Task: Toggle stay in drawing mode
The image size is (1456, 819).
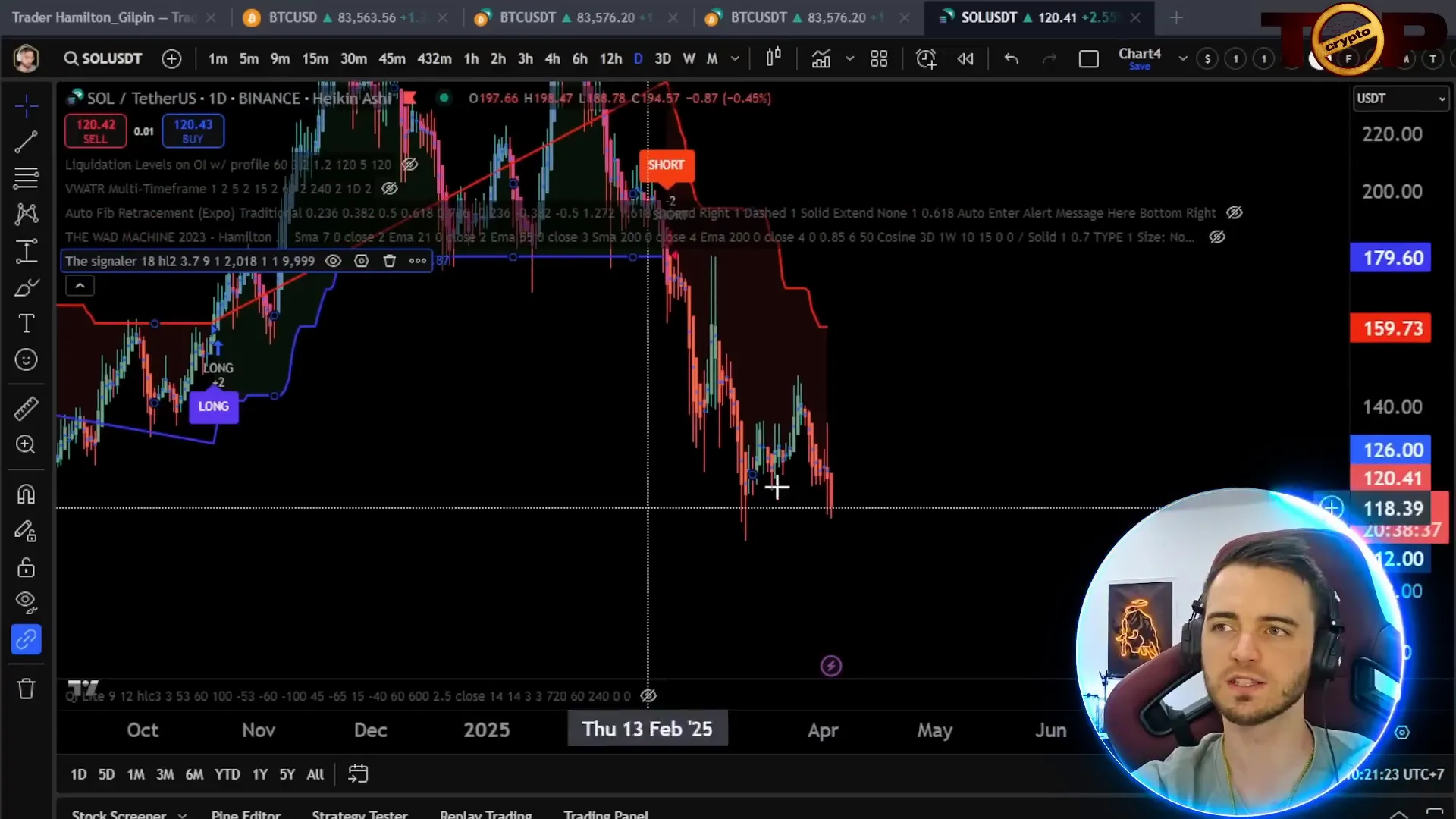Action: click(x=26, y=531)
